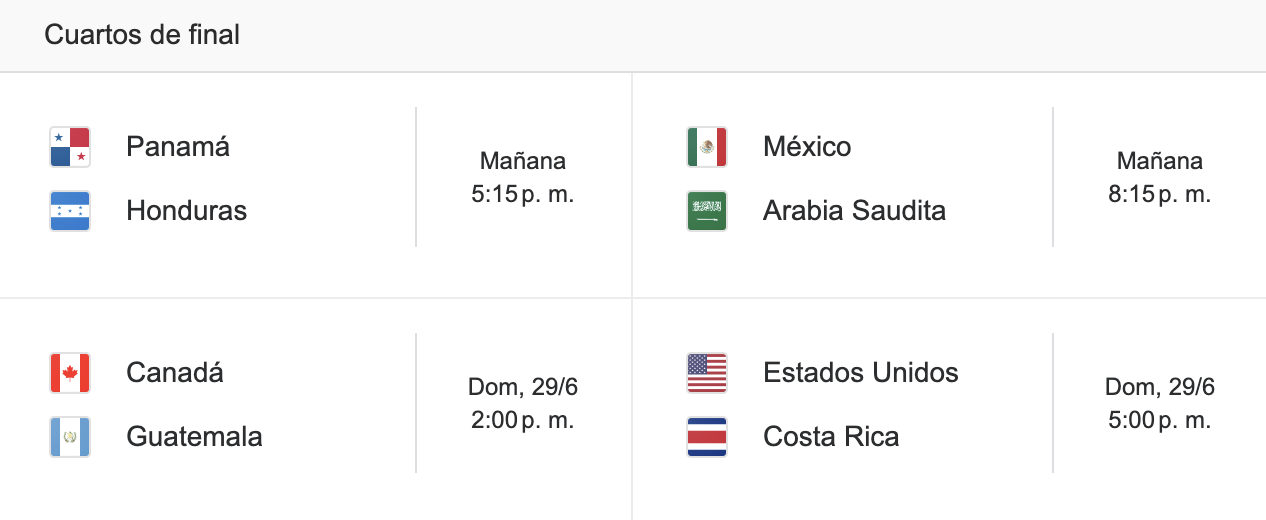Click the Cuartos de final header
This screenshot has height=520, width=1266.
[x=142, y=35]
